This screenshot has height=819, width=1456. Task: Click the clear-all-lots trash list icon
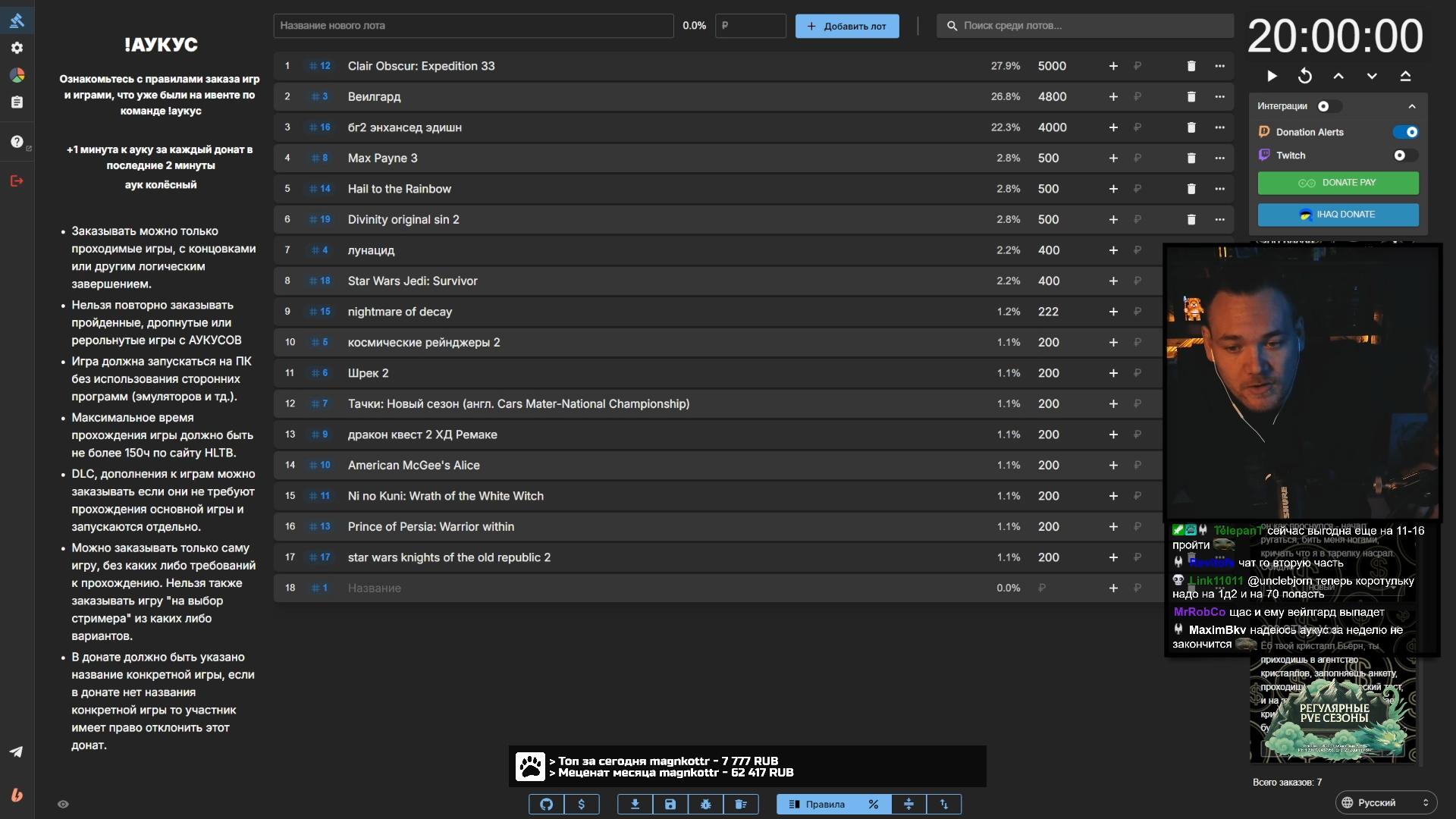(741, 805)
